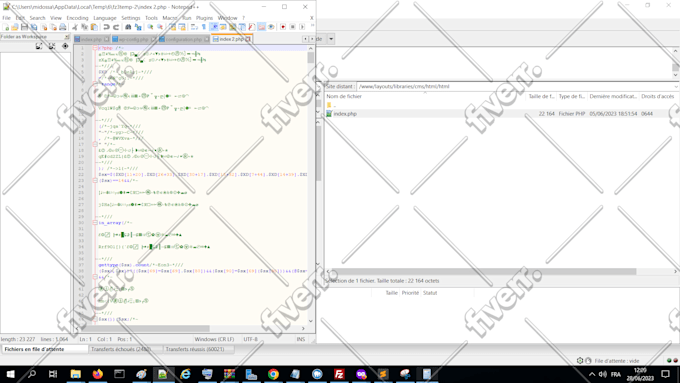Screen dimensions: 680x383
Task: Zoom in using the magnifier plus icon
Action: (150, 27)
